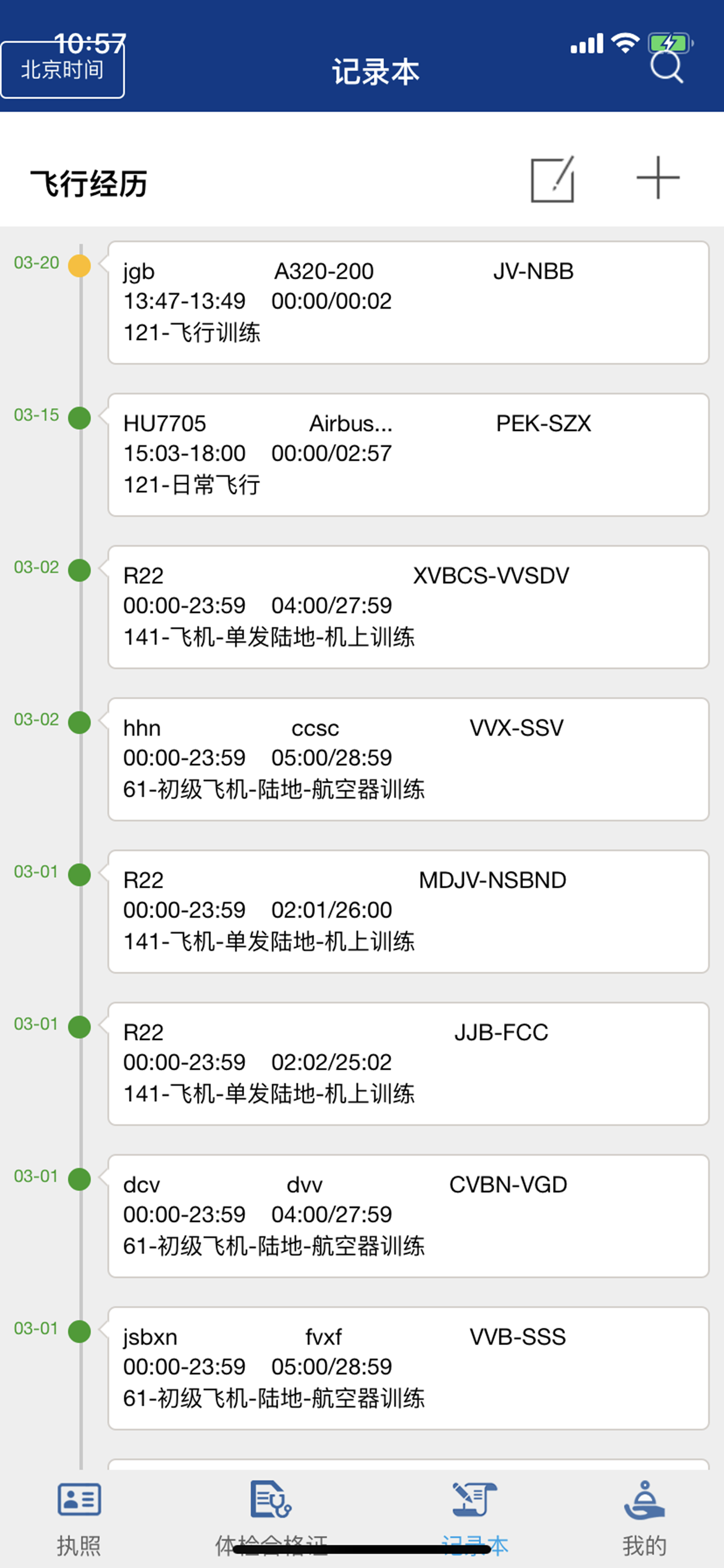
Task: Add a new flight record with plus icon
Action: tap(658, 178)
